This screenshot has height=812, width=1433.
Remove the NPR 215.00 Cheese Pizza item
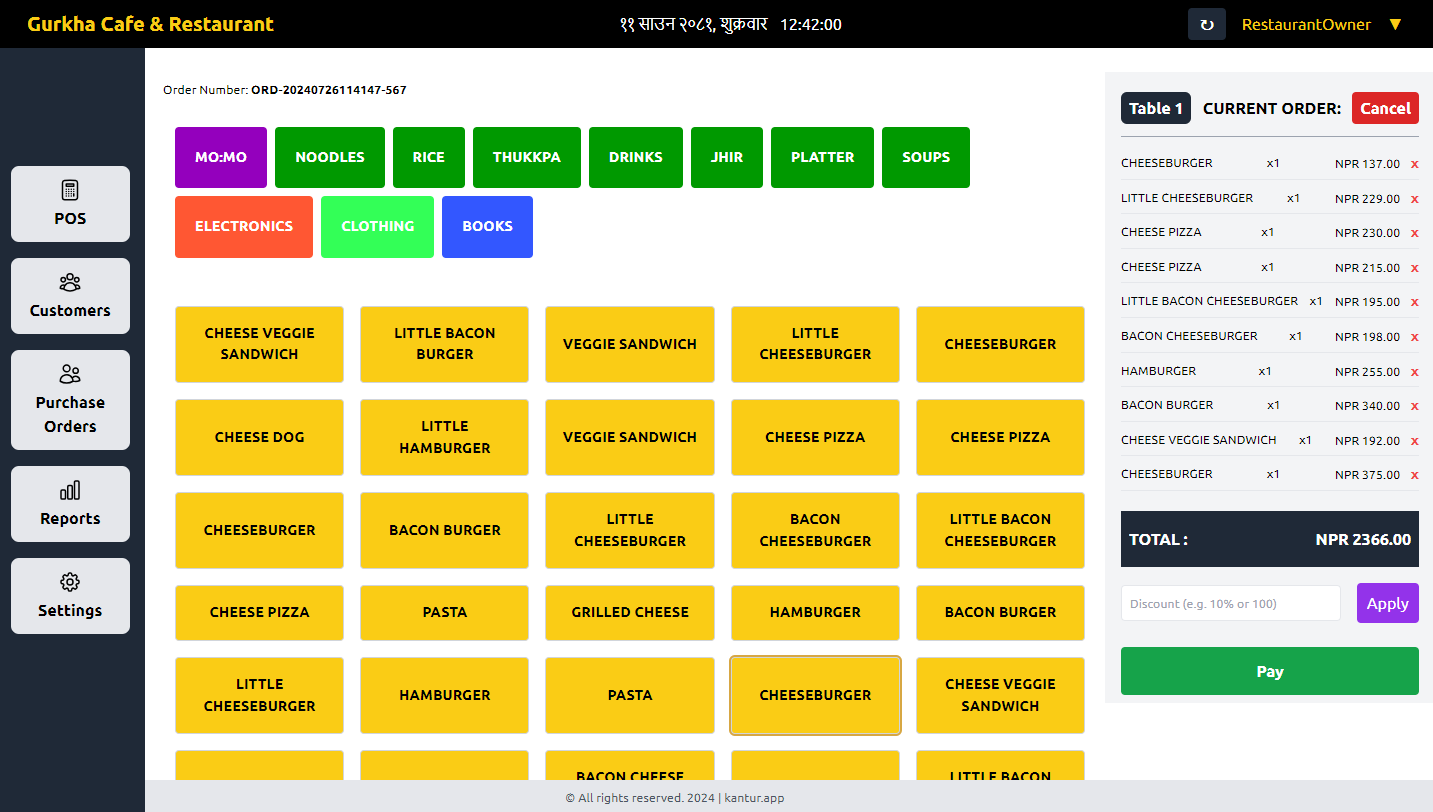pyautogui.click(x=1415, y=268)
